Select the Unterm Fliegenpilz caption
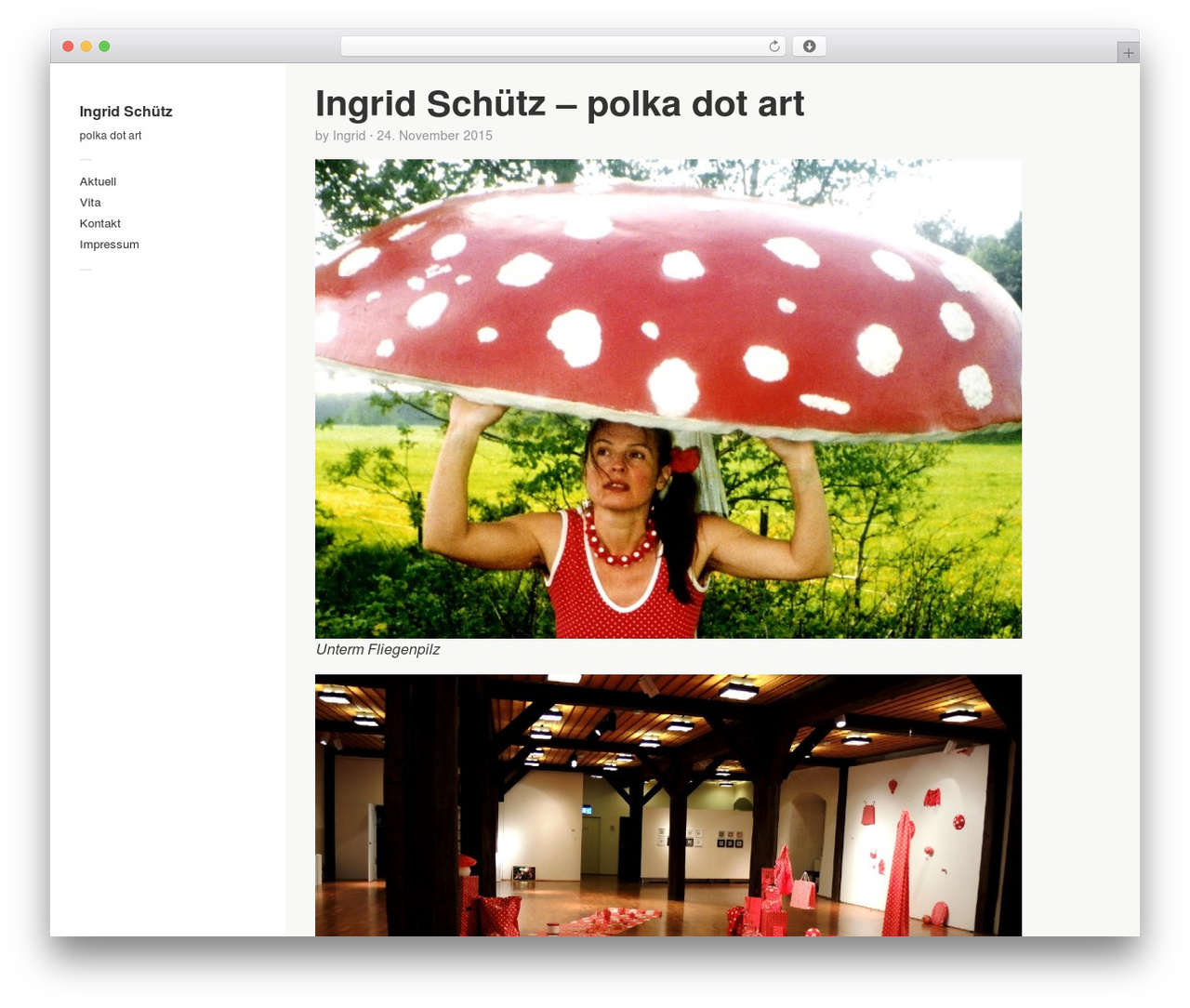The height and width of the screenshot is (1008, 1190). click(x=377, y=649)
